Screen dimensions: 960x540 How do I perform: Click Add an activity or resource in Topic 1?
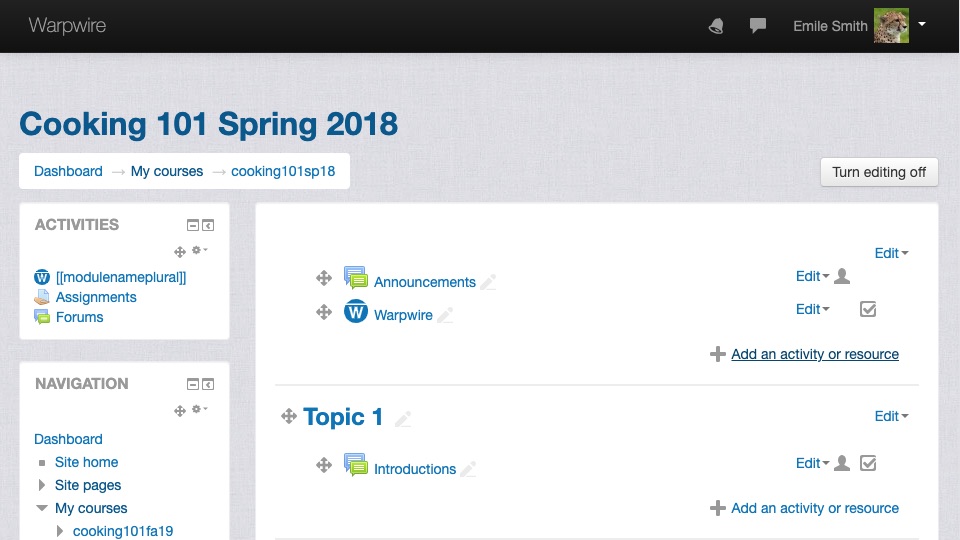coord(815,508)
